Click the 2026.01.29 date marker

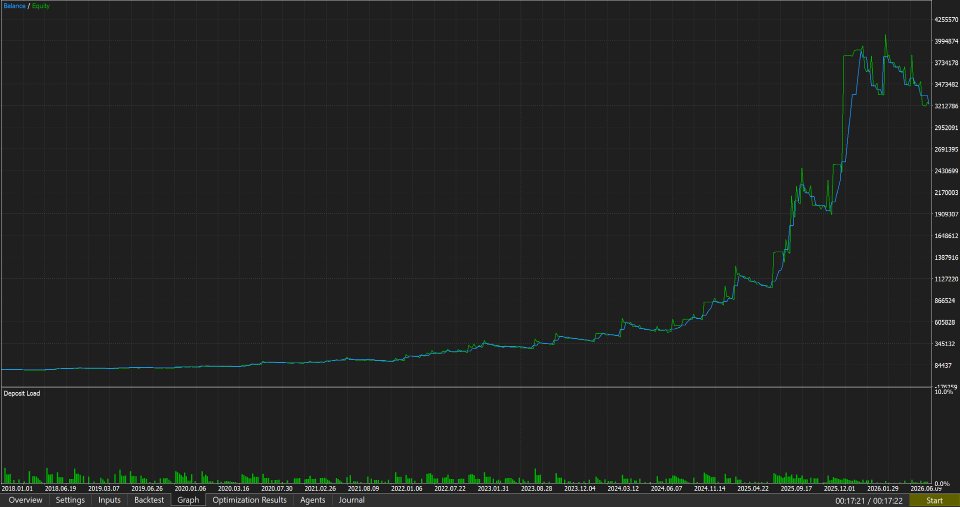pos(883,489)
